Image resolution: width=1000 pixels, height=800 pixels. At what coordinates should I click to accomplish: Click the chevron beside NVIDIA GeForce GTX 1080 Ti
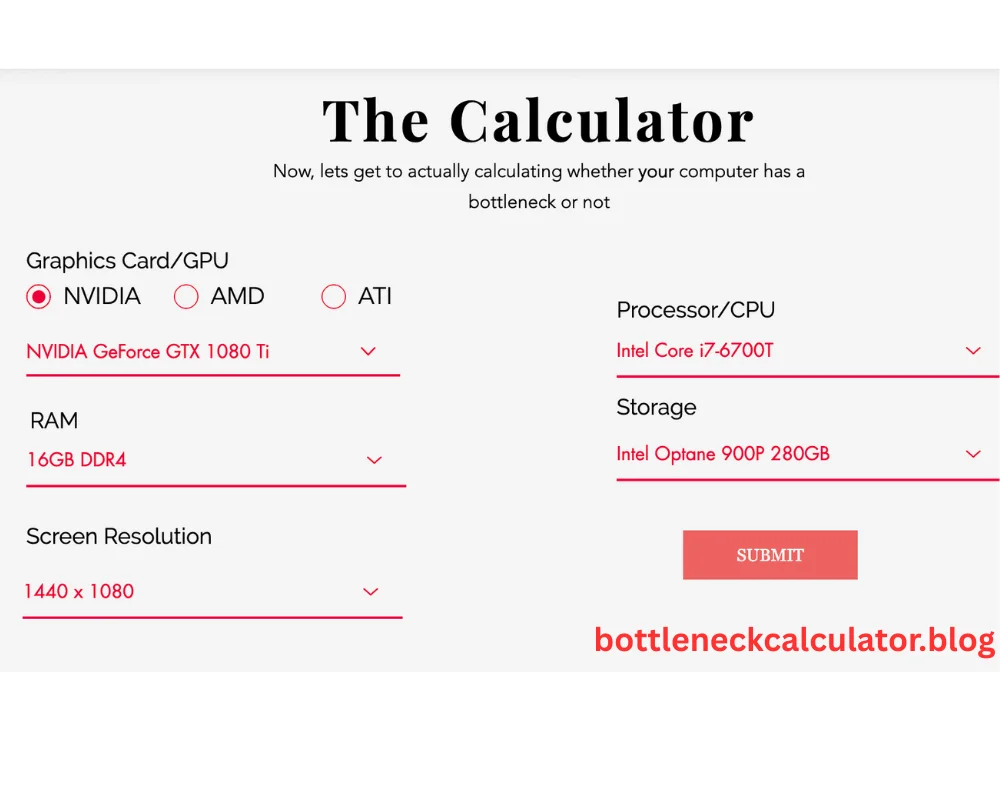click(368, 352)
